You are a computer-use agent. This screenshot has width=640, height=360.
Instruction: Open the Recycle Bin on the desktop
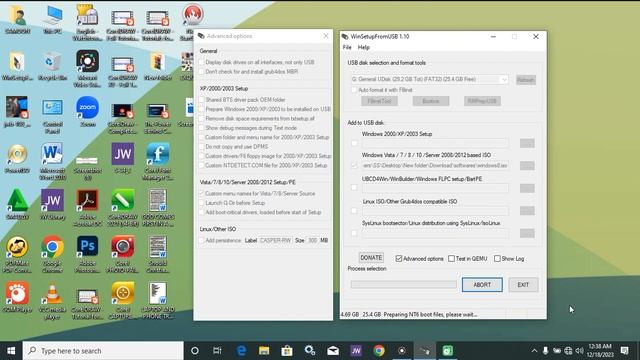(52, 66)
